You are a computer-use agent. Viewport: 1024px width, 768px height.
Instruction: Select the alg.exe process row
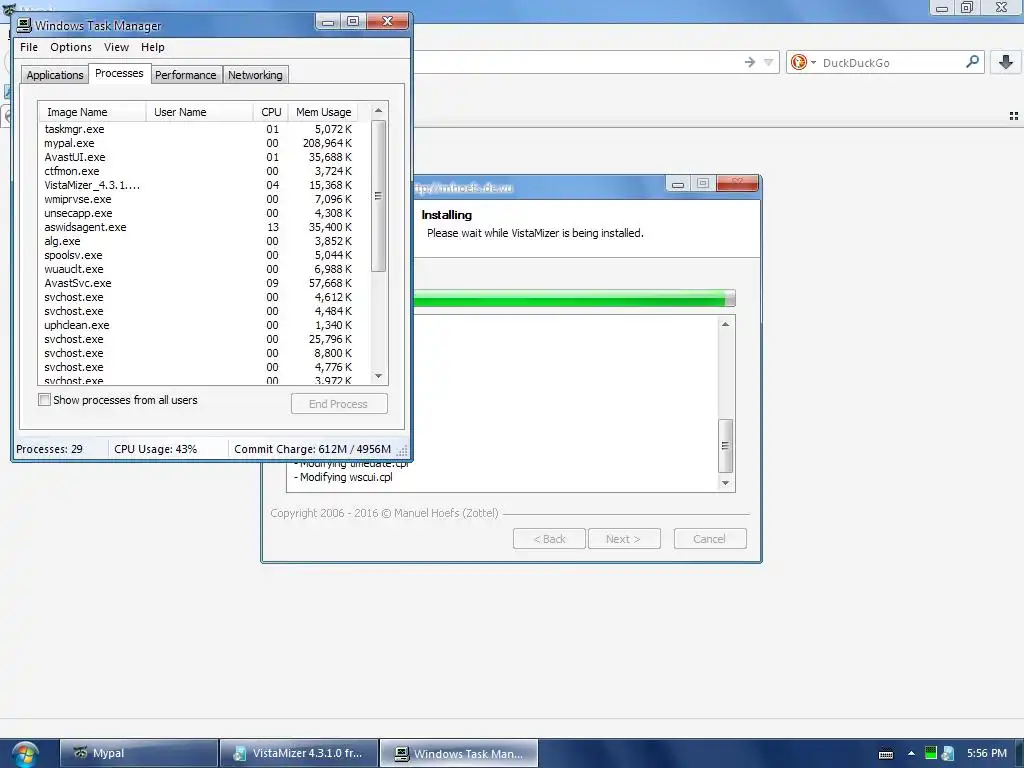[204, 241]
